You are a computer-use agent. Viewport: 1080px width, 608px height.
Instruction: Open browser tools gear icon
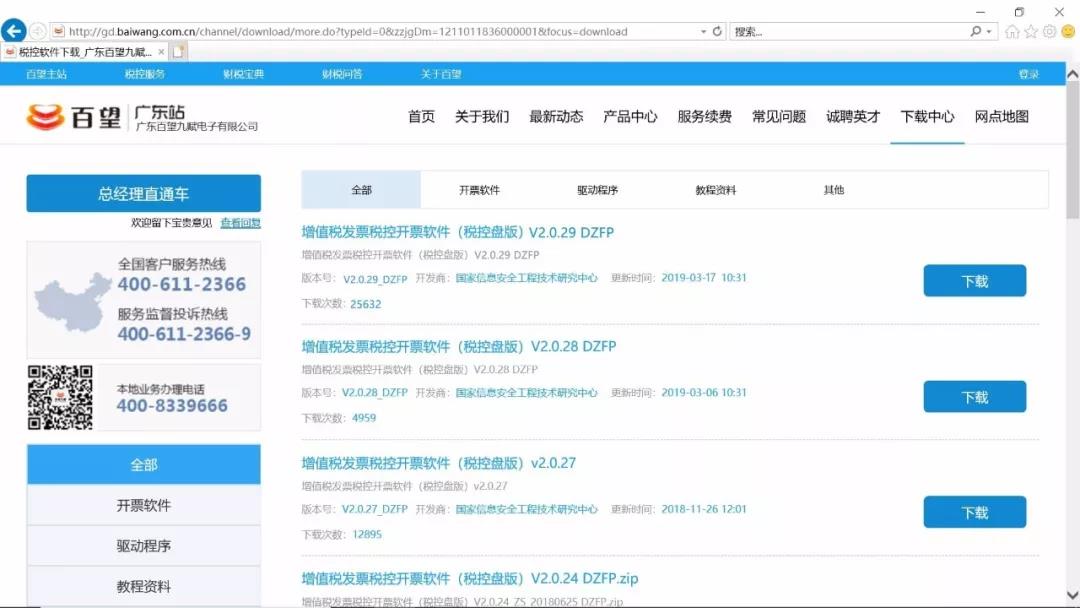point(1049,32)
